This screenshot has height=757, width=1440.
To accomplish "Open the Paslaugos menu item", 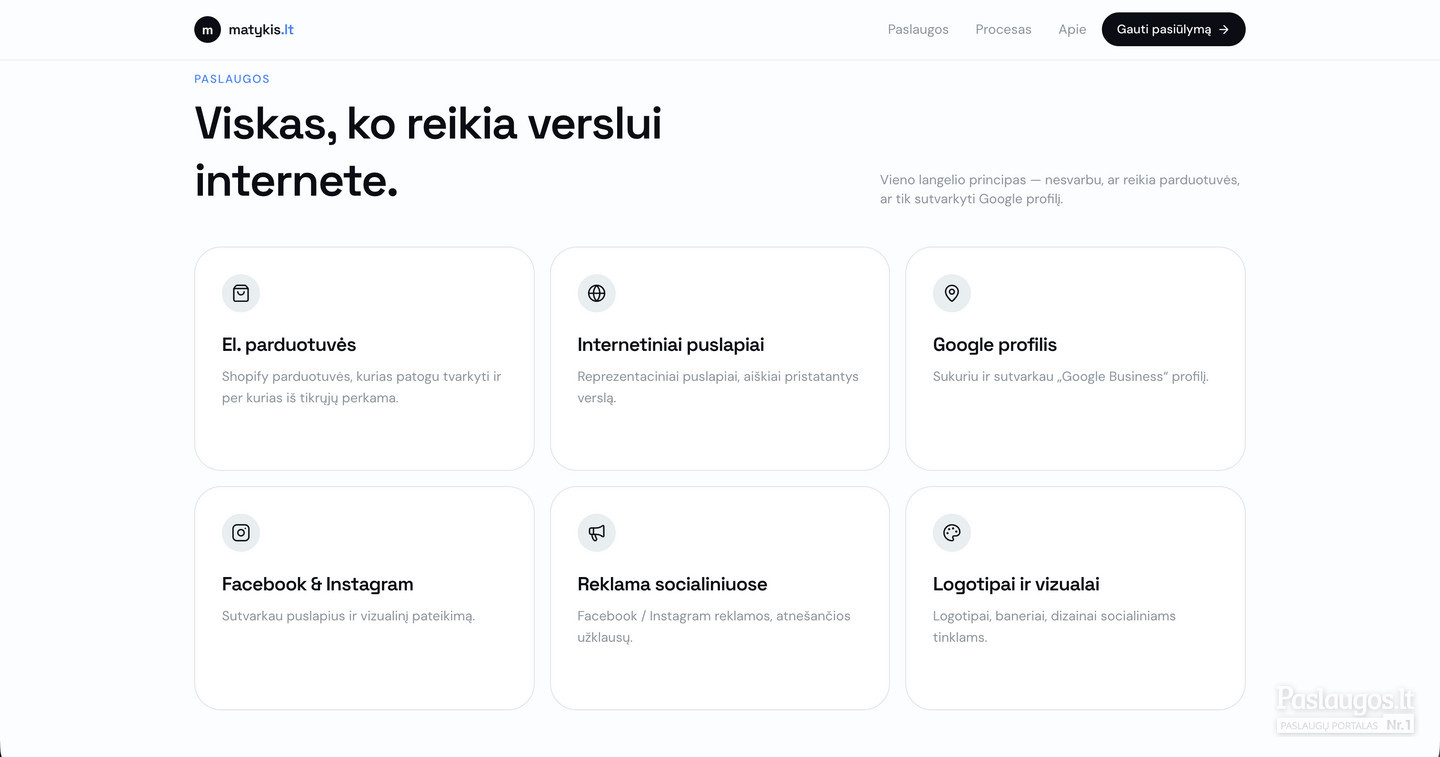I will click(918, 30).
